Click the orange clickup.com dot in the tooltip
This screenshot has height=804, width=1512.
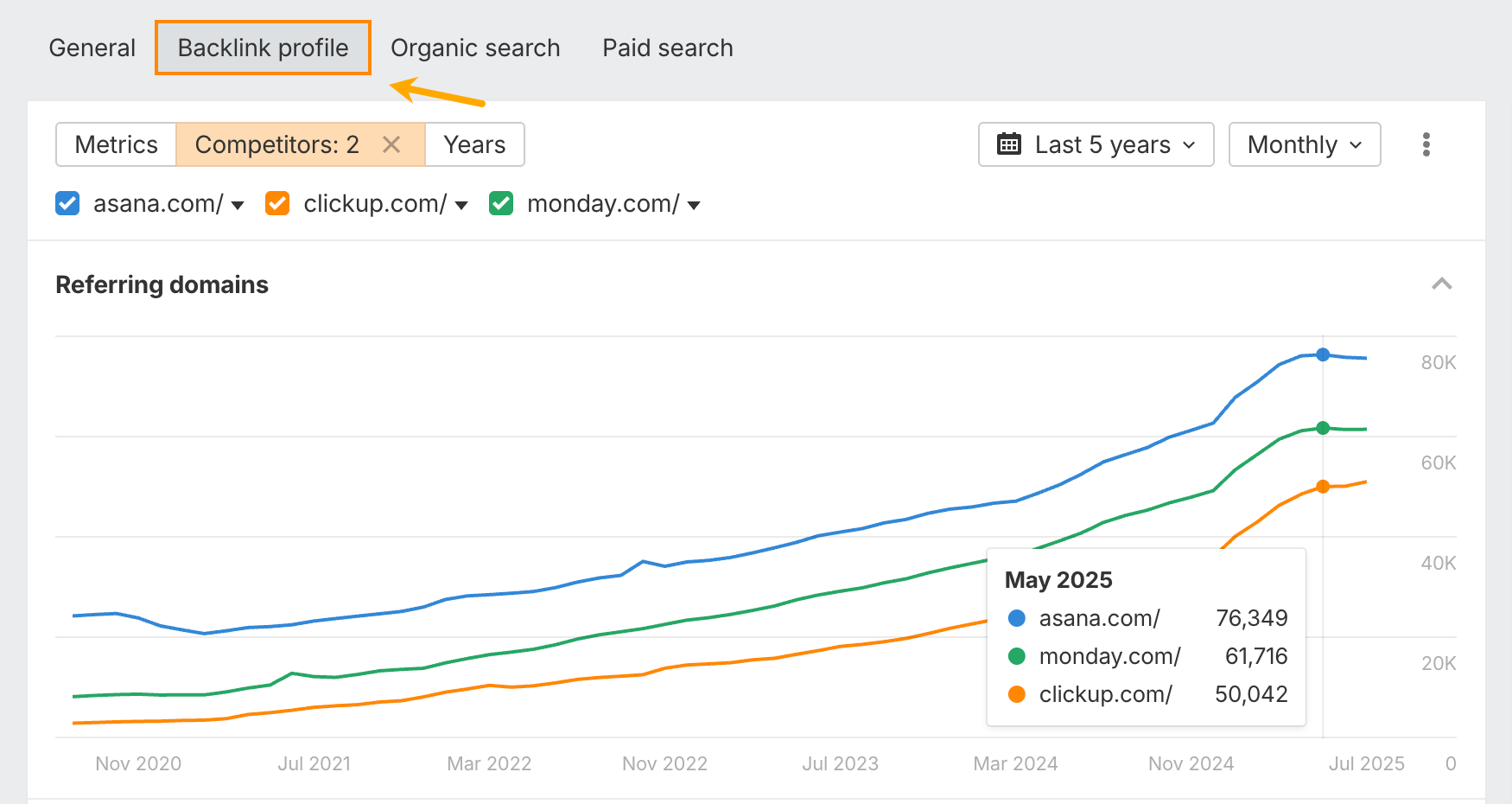point(1017,694)
